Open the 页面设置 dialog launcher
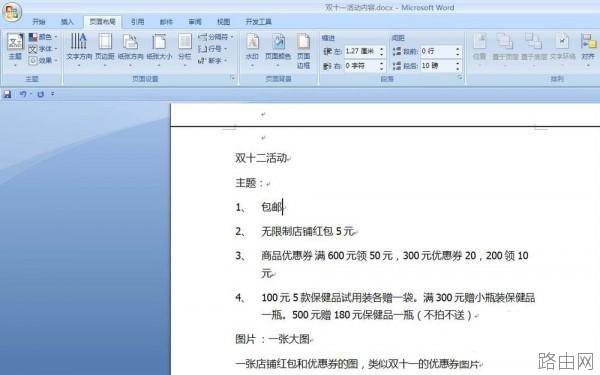Image resolution: width=600 pixels, height=375 pixels. point(233,78)
